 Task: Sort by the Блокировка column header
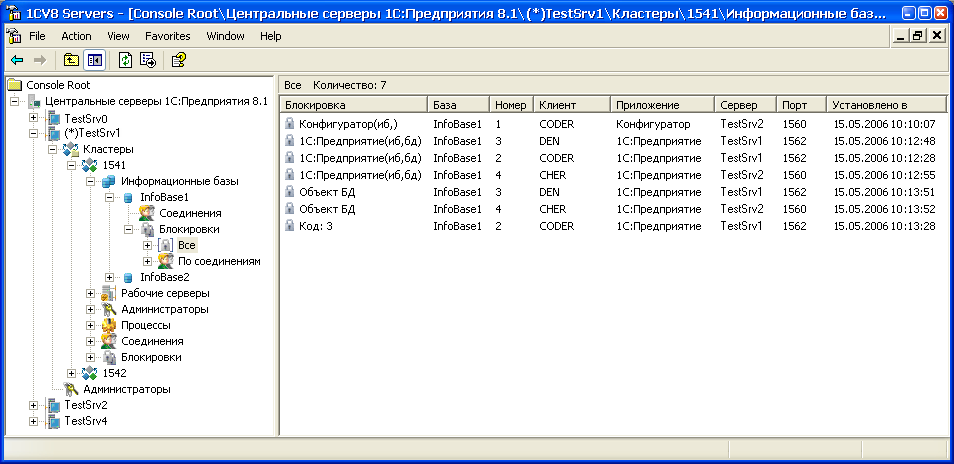coord(353,105)
